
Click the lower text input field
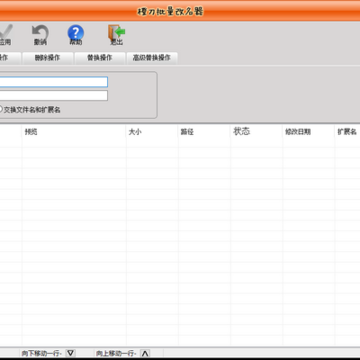(x=54, y=96)
